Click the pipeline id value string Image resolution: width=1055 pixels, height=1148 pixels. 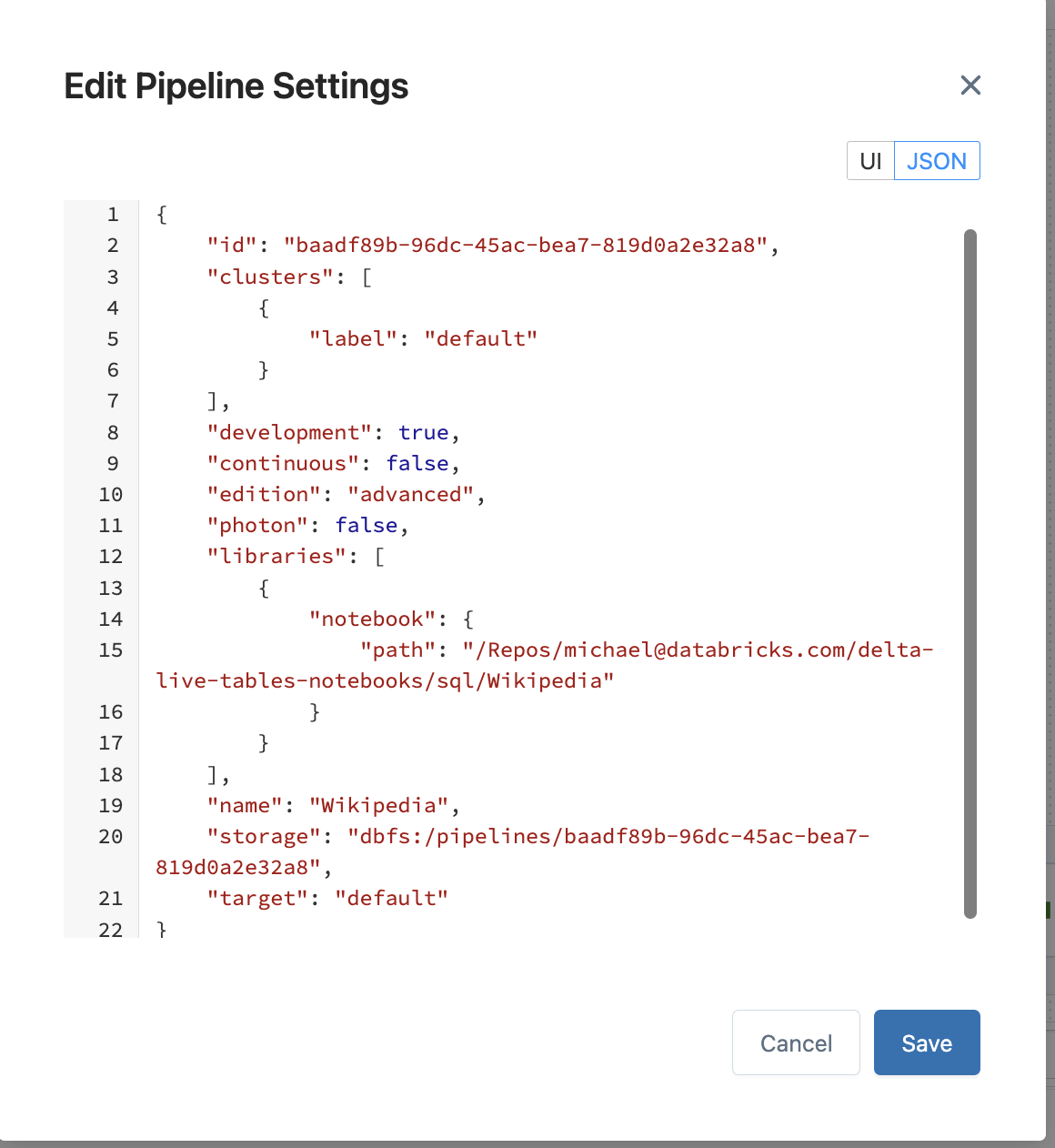[526, 245]
